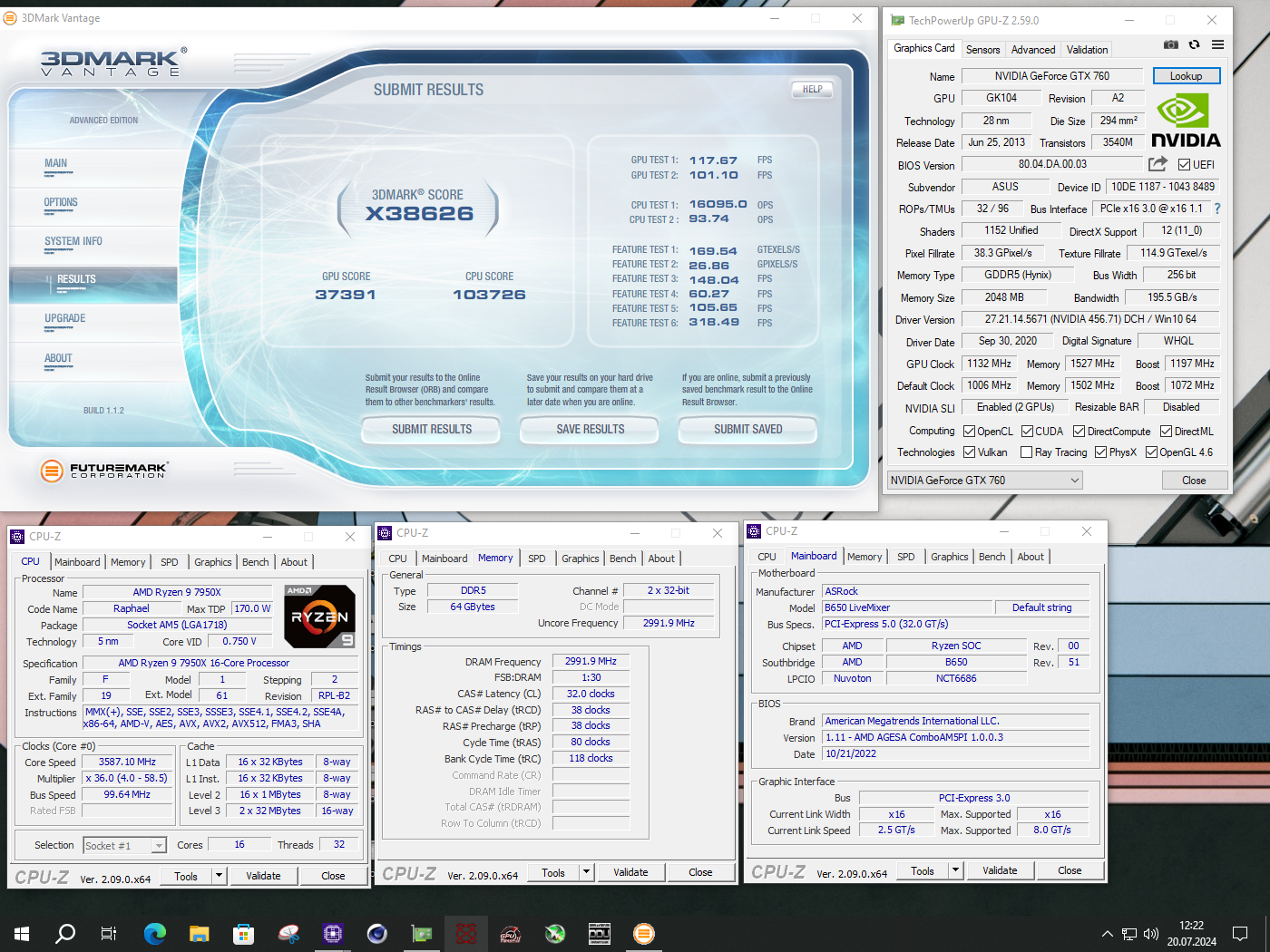
Task: Open Snipping Tool taskbar icon
Action: click(x=288, y=933)
